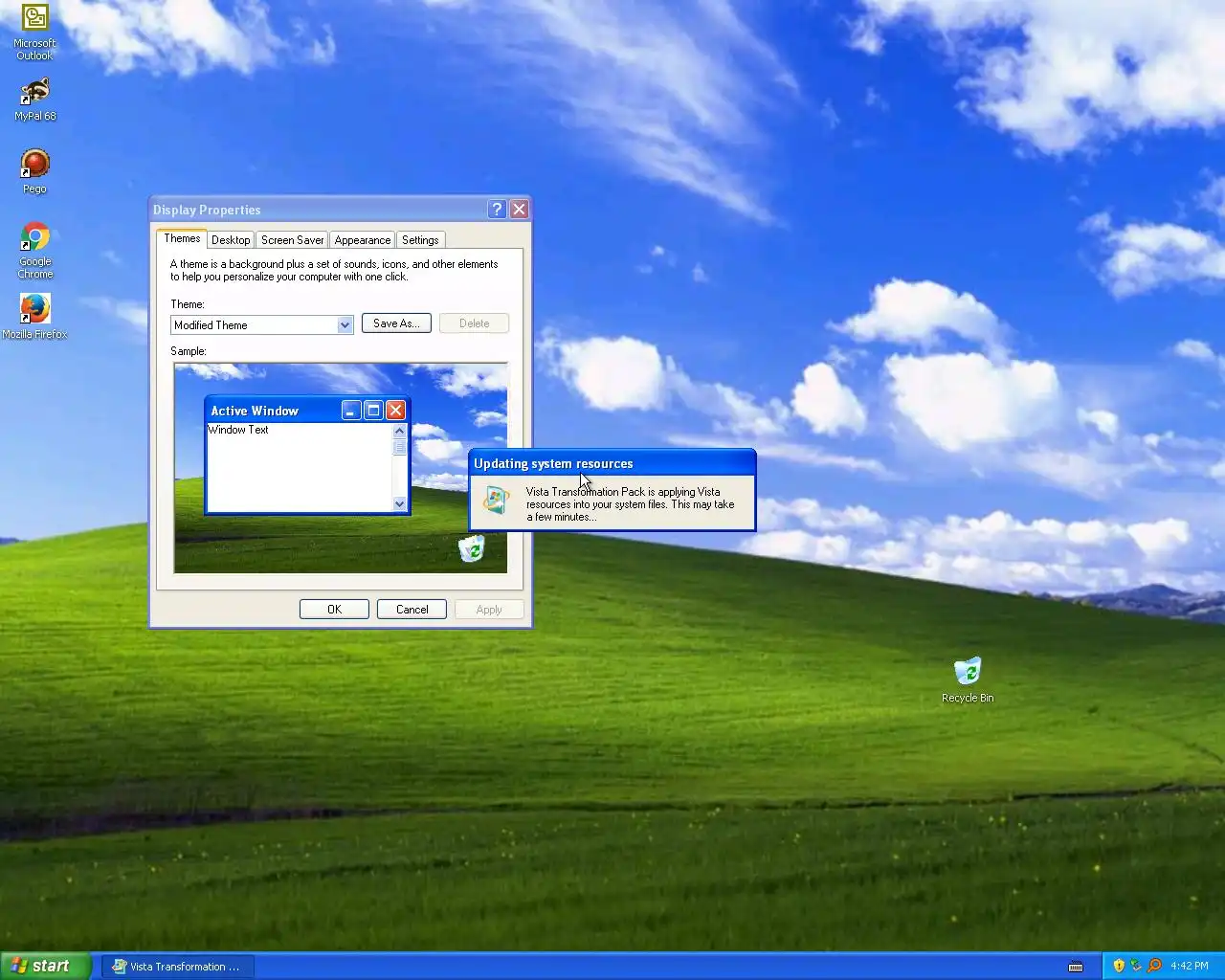Click the disabled Delete button
This screenshot has height=980, width=1225.
point(474,323)
